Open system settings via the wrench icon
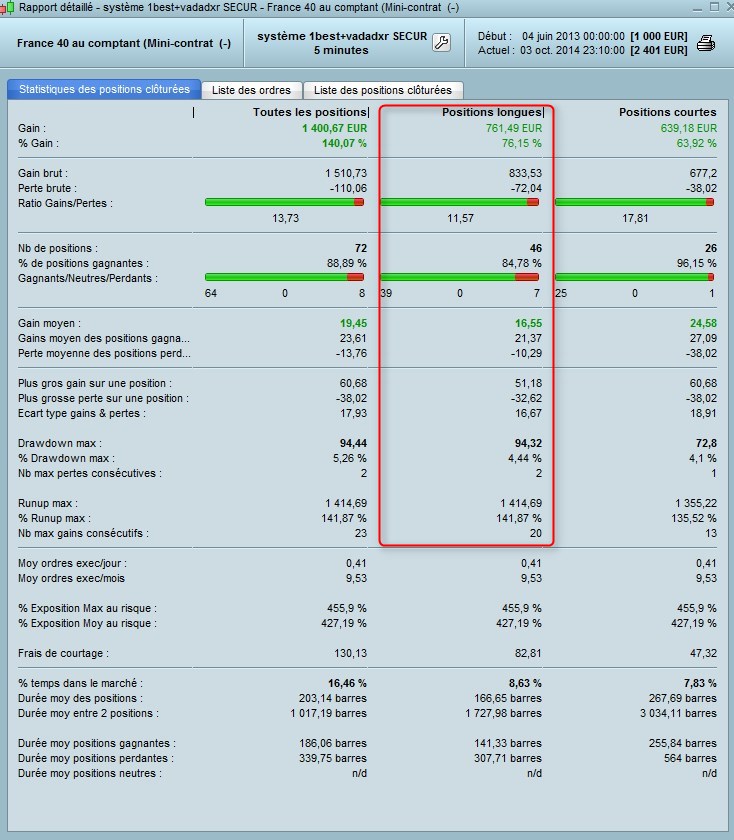The width and height of the screenshot is (734, 840). 441,42
